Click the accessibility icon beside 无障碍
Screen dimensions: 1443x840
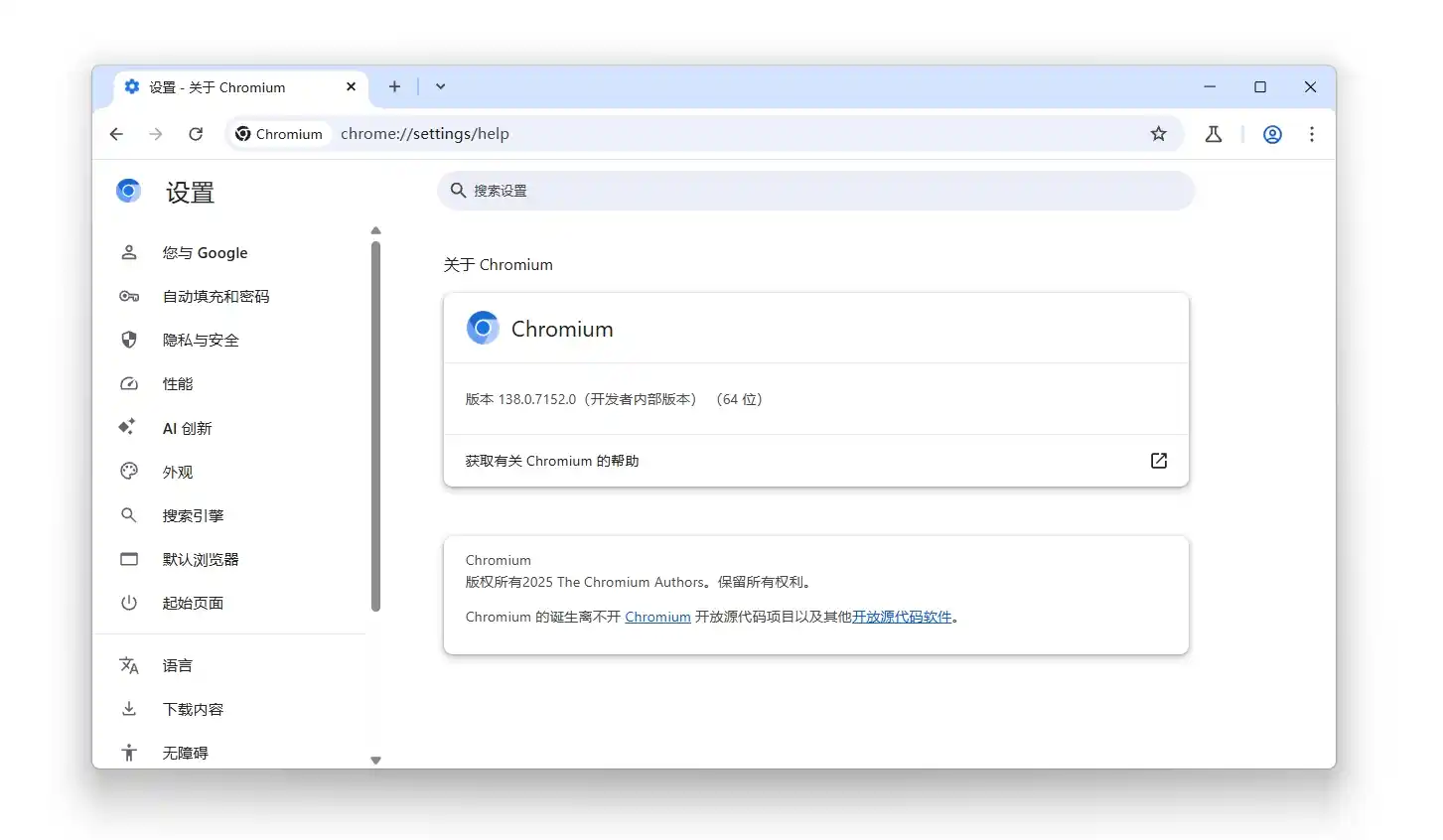click(x=129, y=753)
